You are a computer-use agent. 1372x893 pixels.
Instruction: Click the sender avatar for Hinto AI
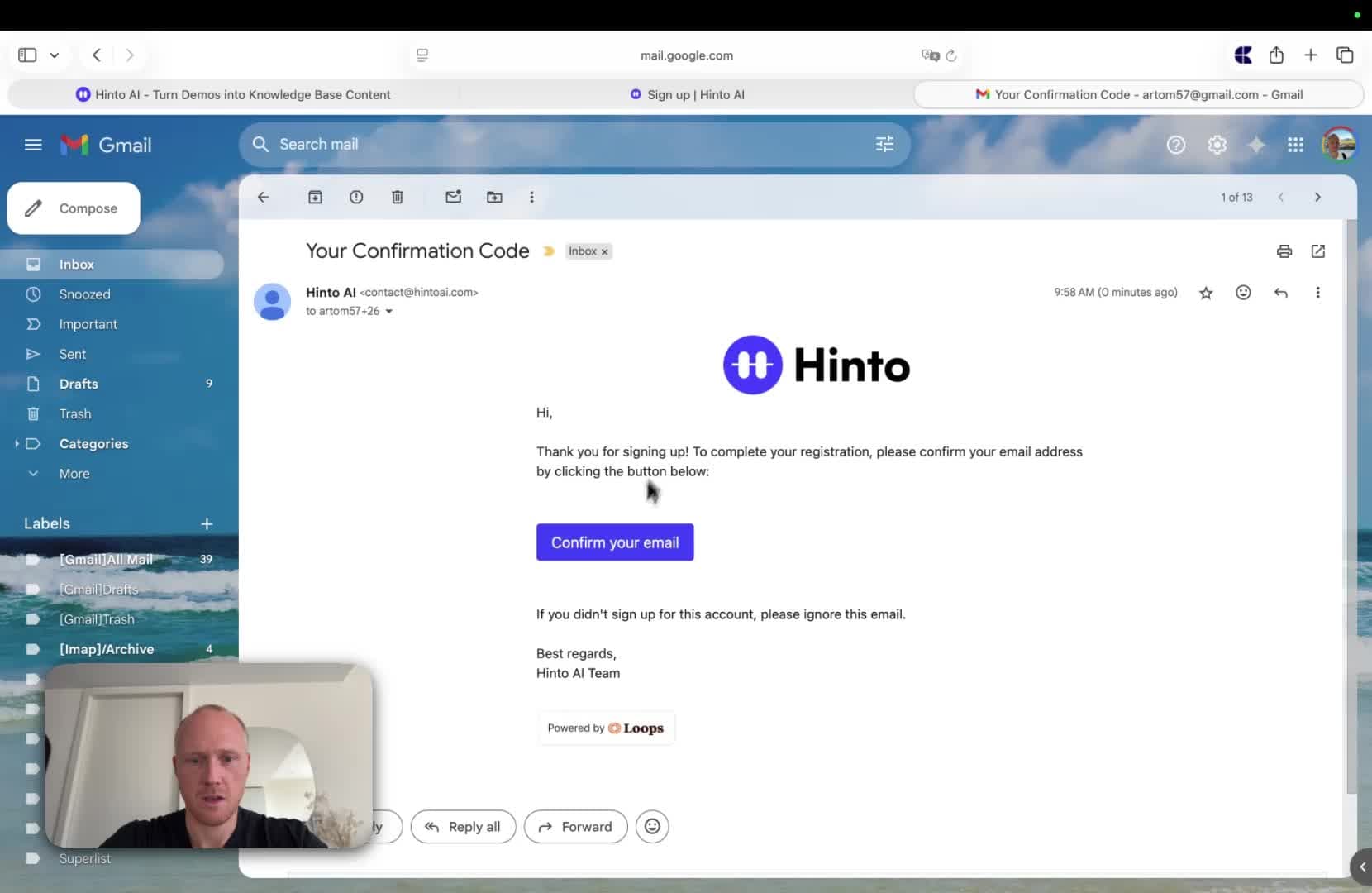[x=272, y=302]
